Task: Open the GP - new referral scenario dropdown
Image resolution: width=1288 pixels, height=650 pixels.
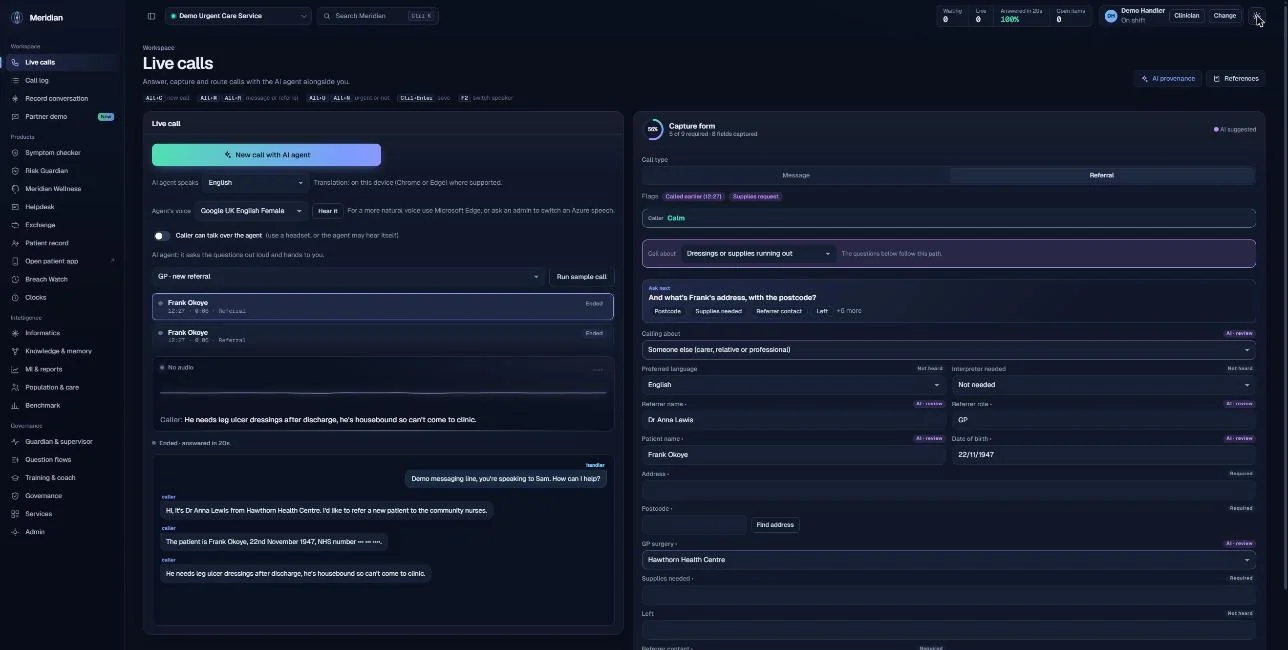Action: (x=348, y=276)
